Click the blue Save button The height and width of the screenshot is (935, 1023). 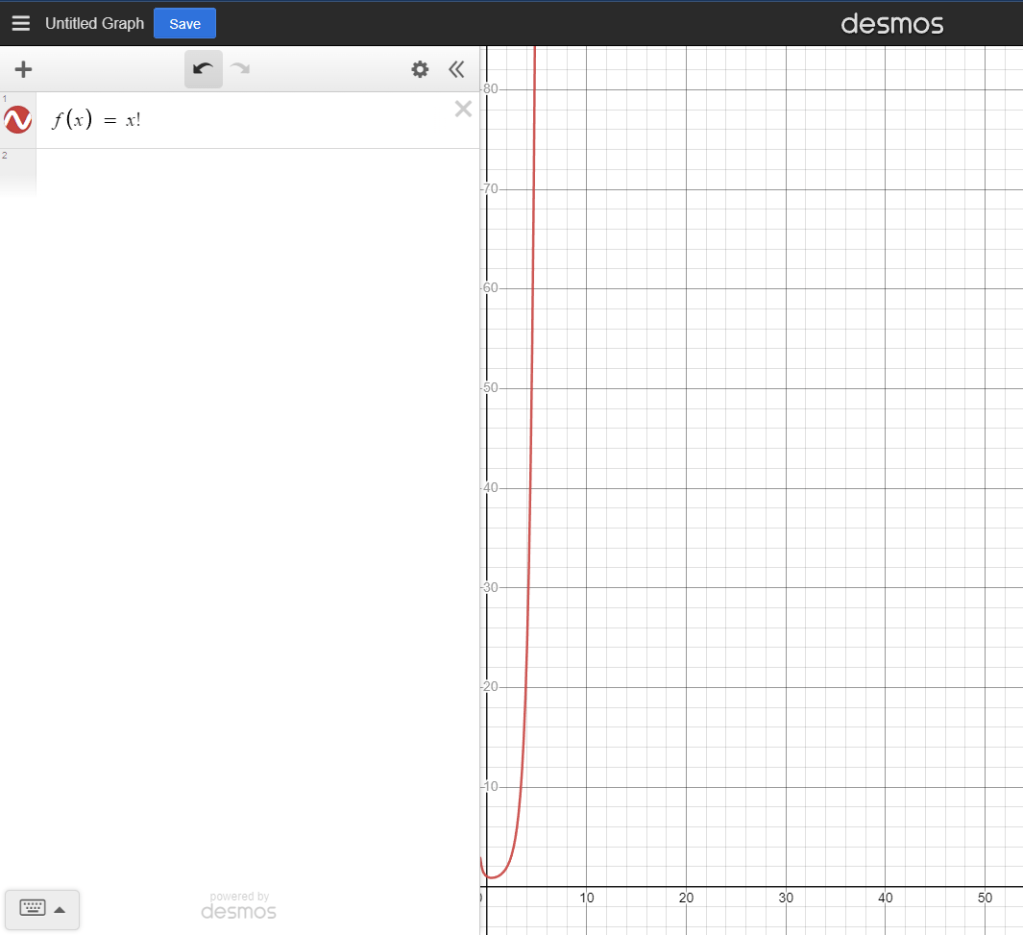[184, 24]
